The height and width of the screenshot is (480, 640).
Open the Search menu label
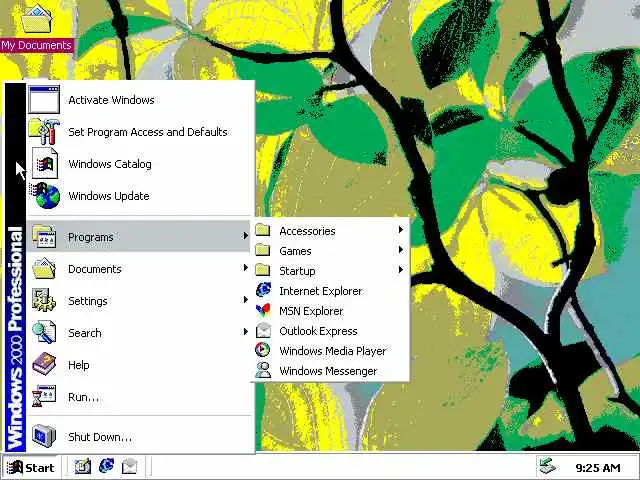[x=84, y=333]
